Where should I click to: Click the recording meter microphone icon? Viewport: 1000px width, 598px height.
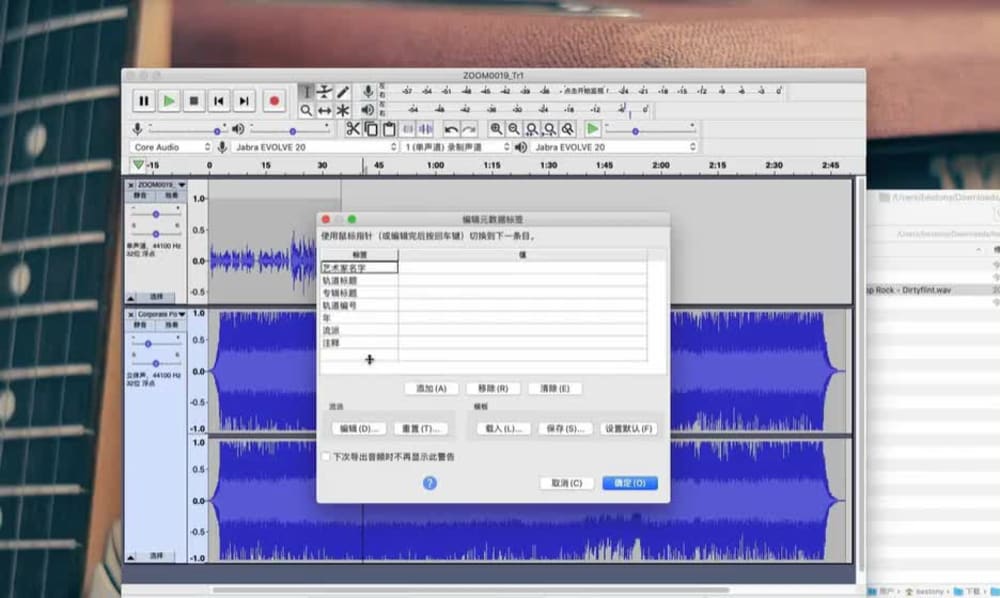(x=368, y=92)
